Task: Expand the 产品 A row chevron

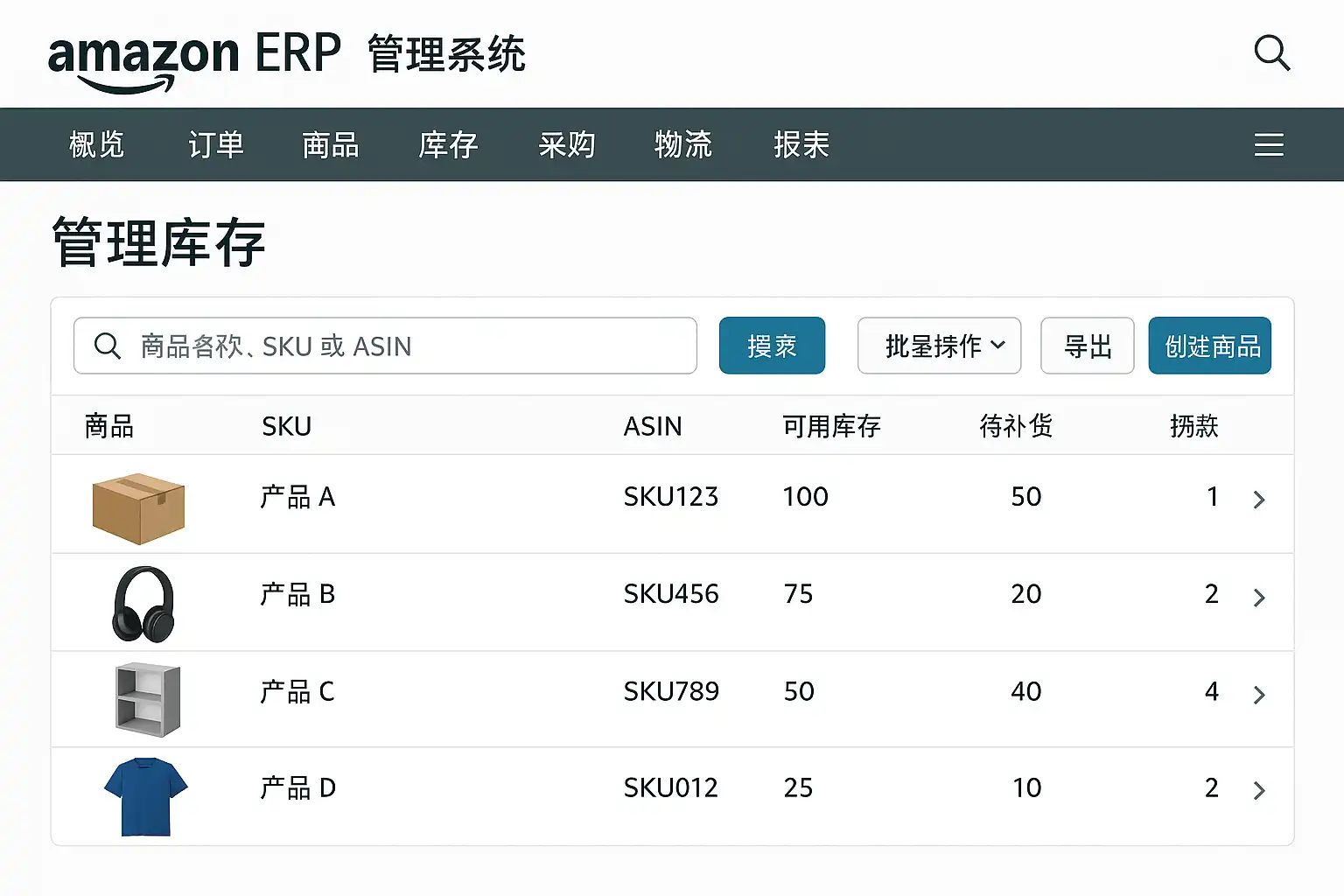Action: click(x=1259, y=500)
